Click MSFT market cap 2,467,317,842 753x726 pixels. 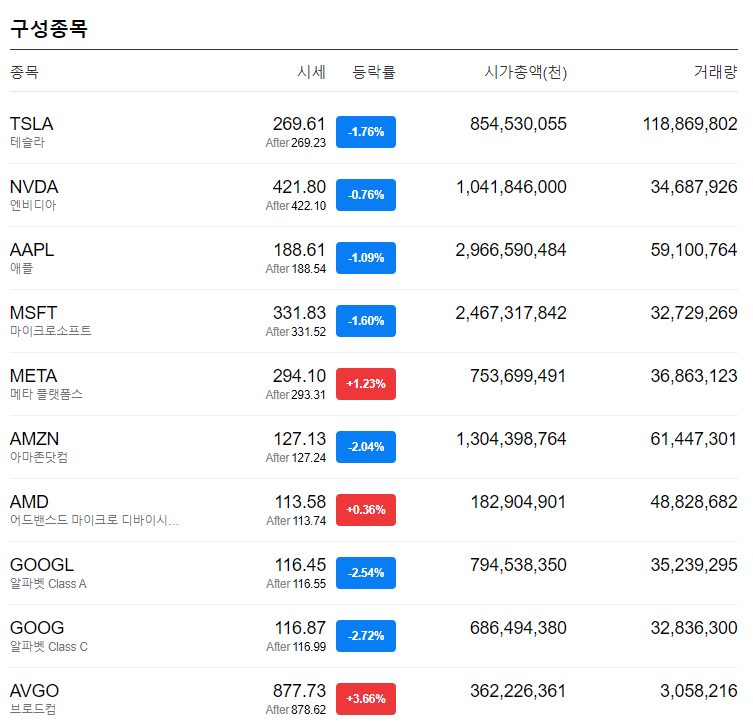[511, 313]
